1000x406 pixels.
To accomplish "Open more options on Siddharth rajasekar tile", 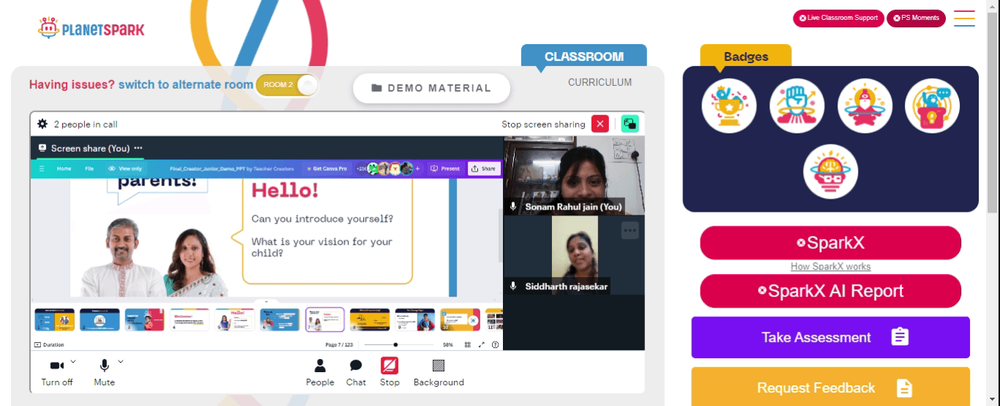I will pyautogui.click(x=630, y=230).
